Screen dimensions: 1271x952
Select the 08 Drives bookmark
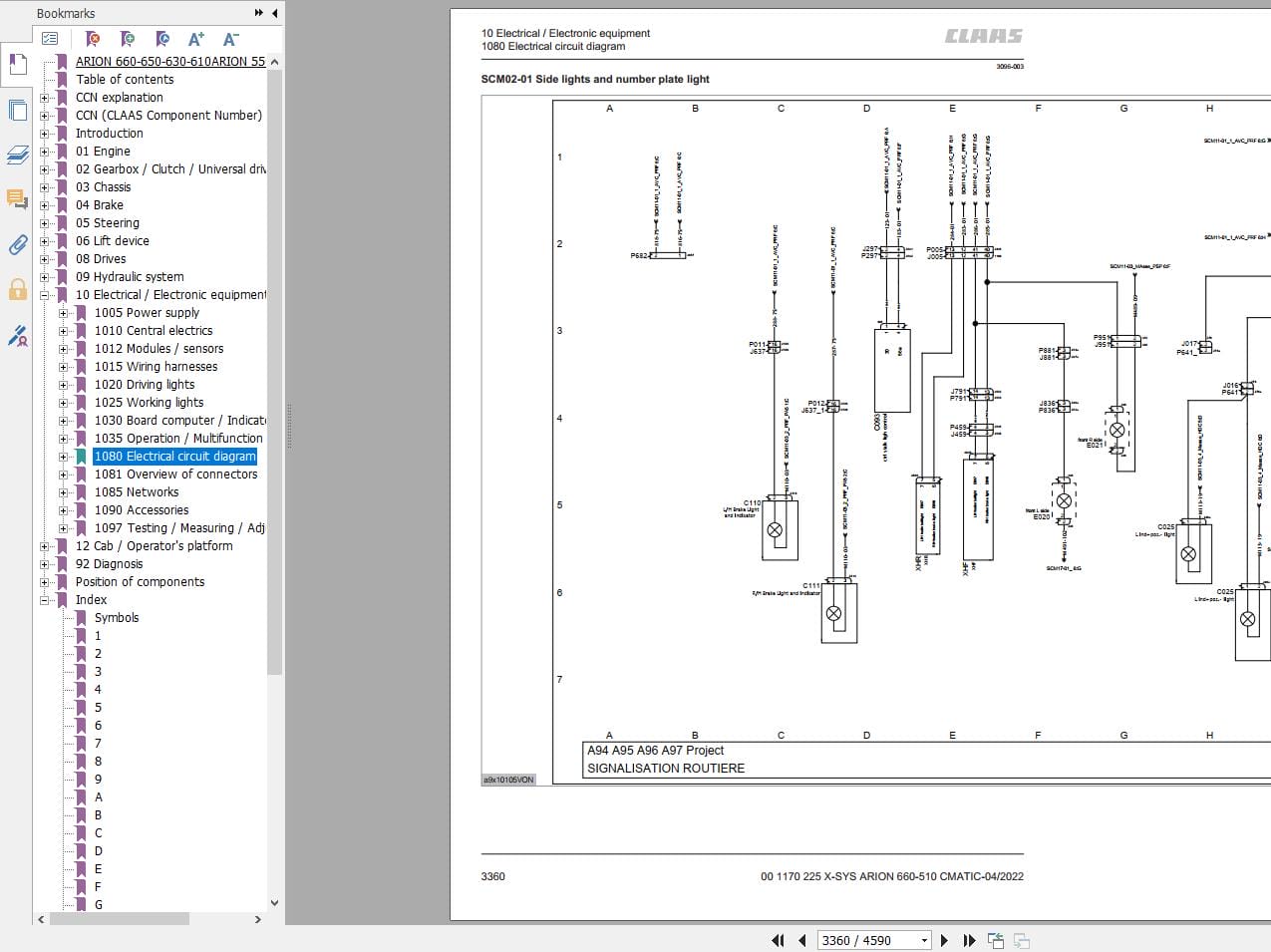(x=101, y=259)
